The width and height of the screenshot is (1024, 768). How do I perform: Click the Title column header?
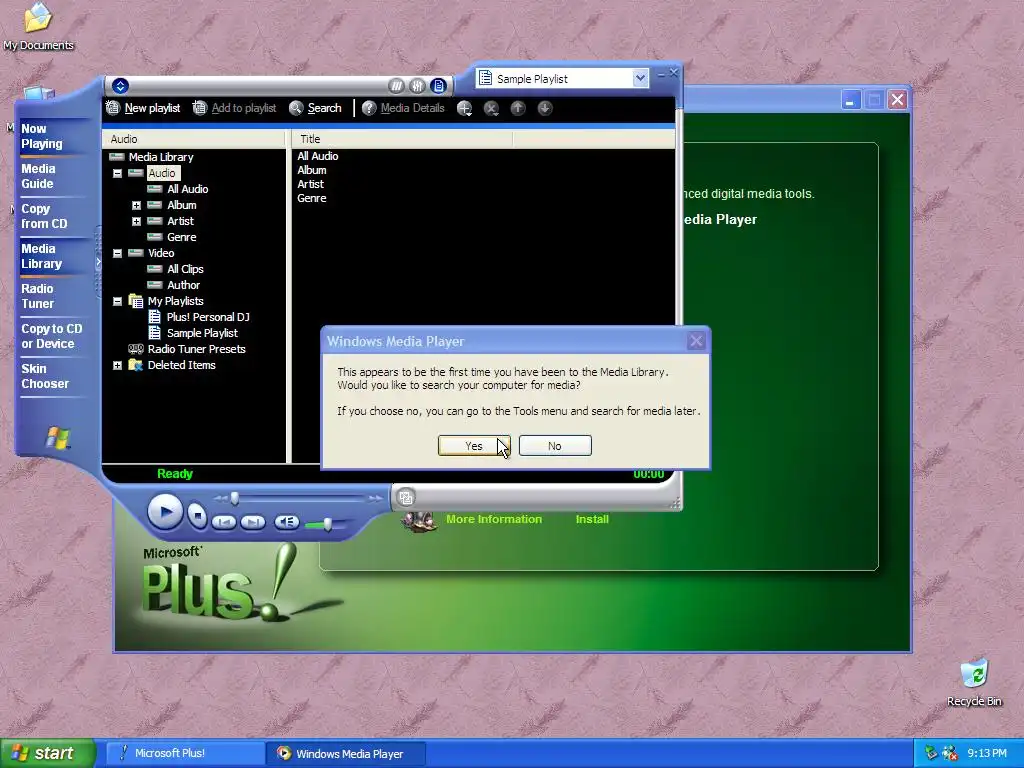click(402, 138)
